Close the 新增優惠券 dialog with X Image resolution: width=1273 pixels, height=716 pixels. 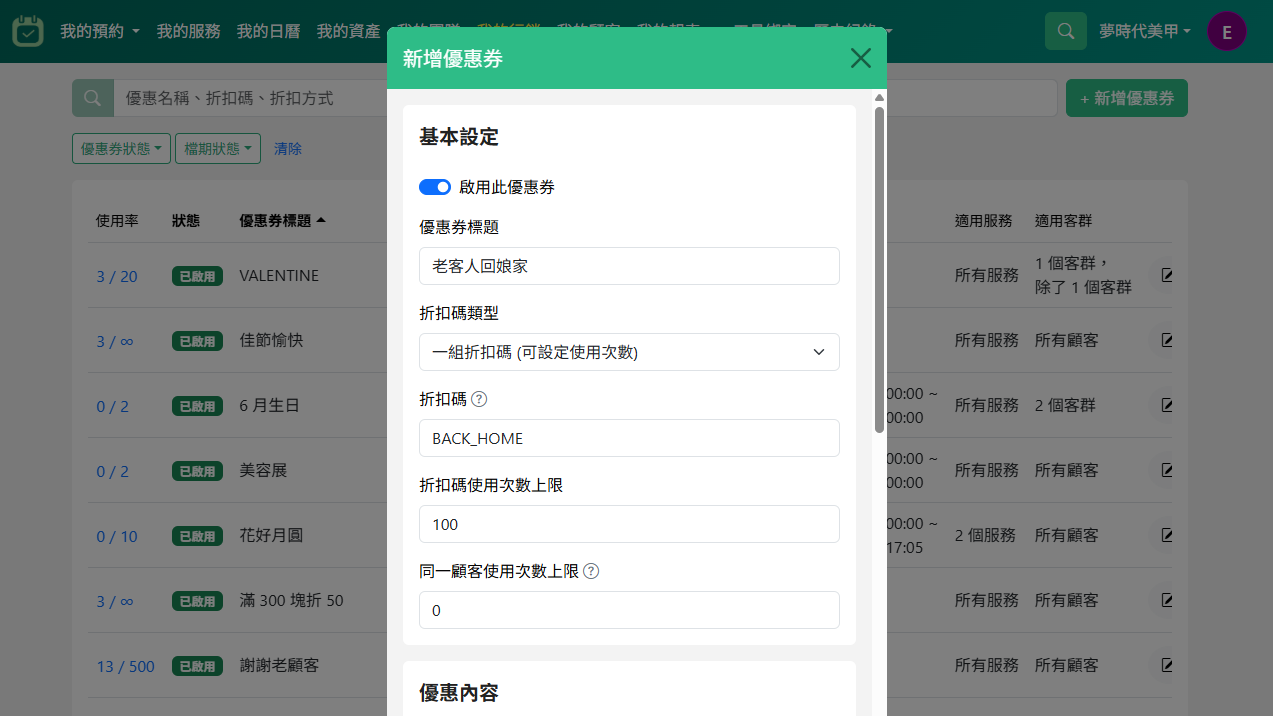pos(860,58)
